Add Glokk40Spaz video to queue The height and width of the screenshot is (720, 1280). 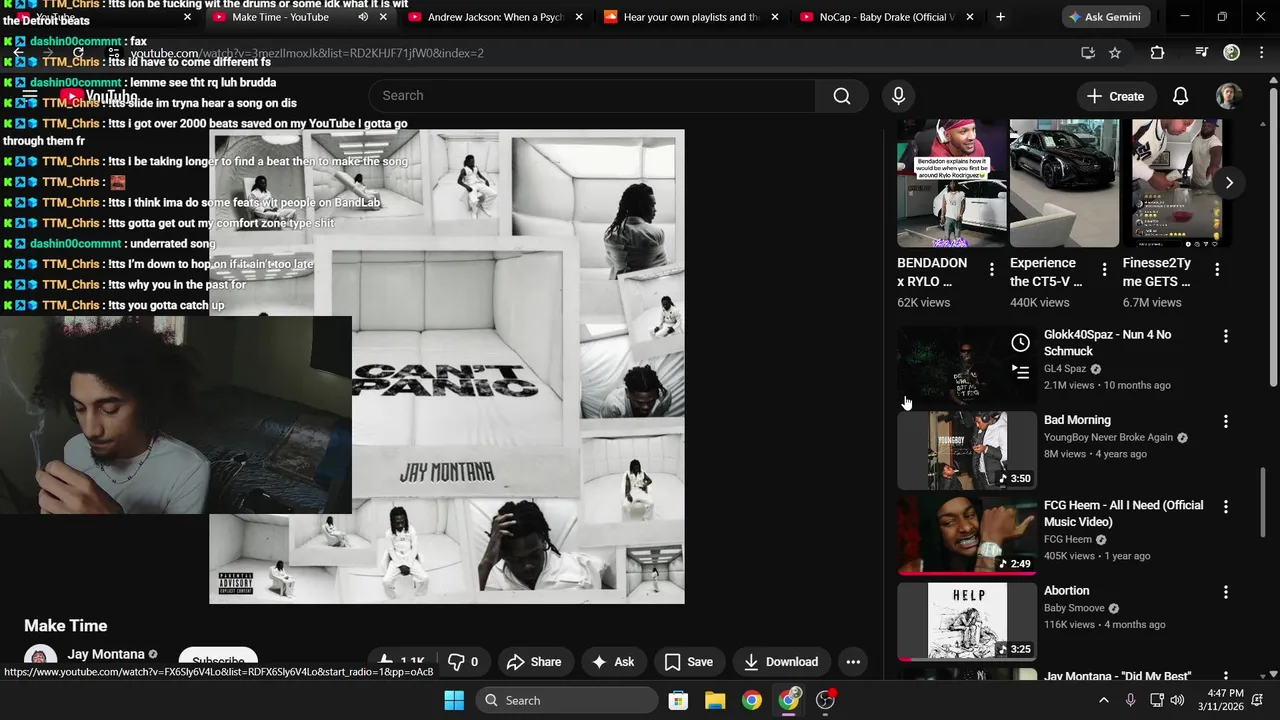point(1020,372)
